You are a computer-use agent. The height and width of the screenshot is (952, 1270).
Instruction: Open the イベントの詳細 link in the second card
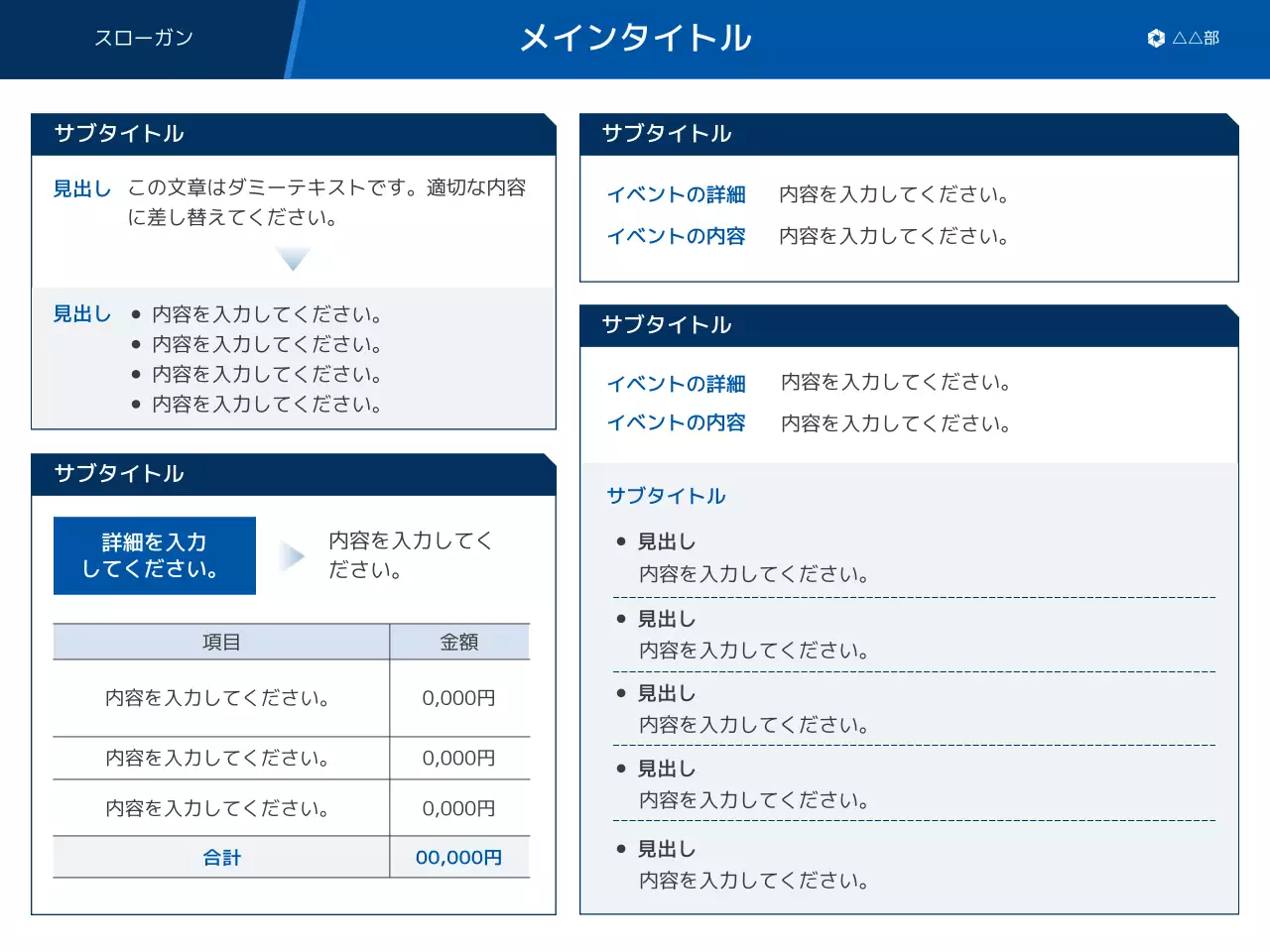click(678, 384)
